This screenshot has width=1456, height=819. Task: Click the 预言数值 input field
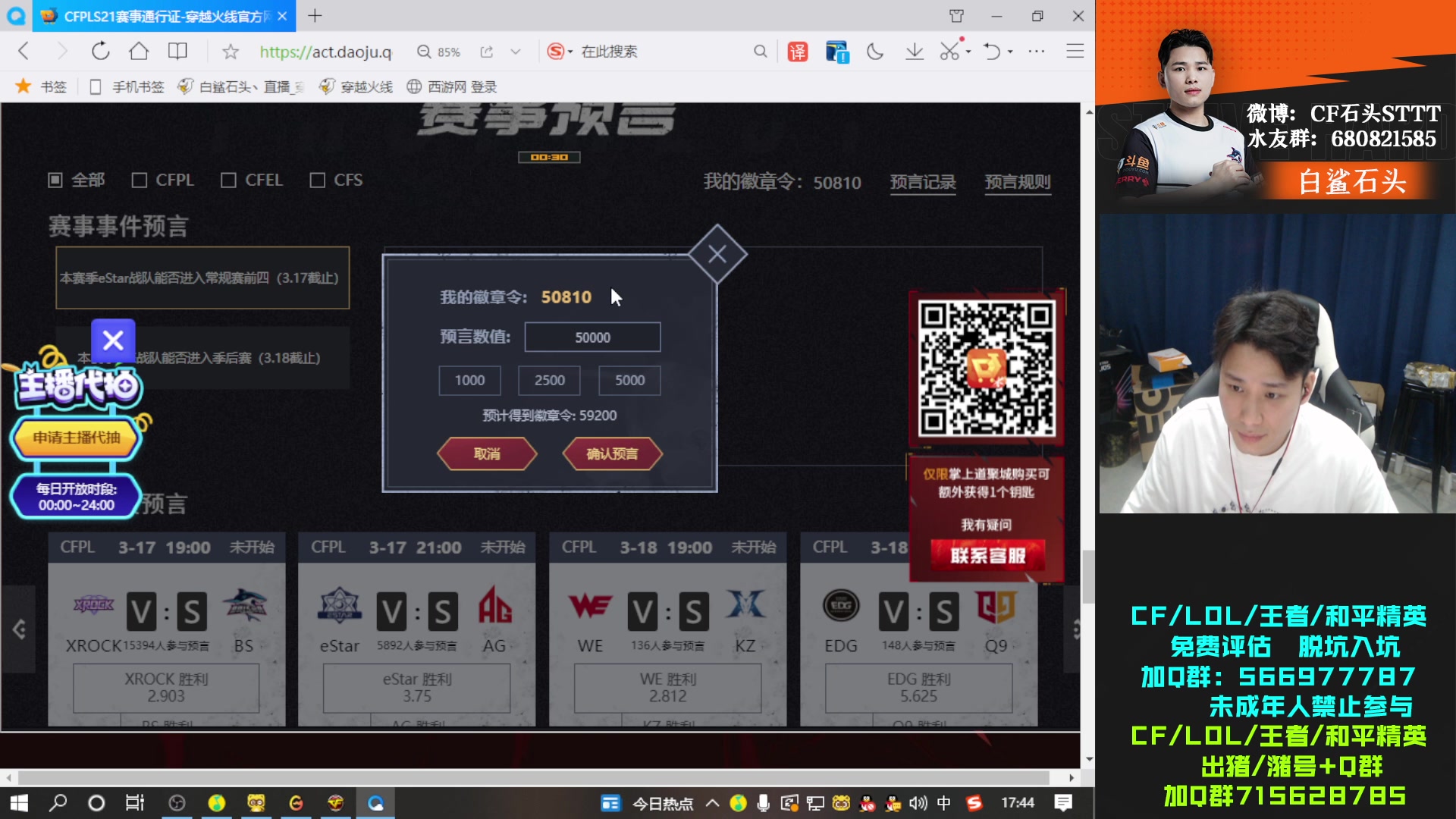click(592, 337)
